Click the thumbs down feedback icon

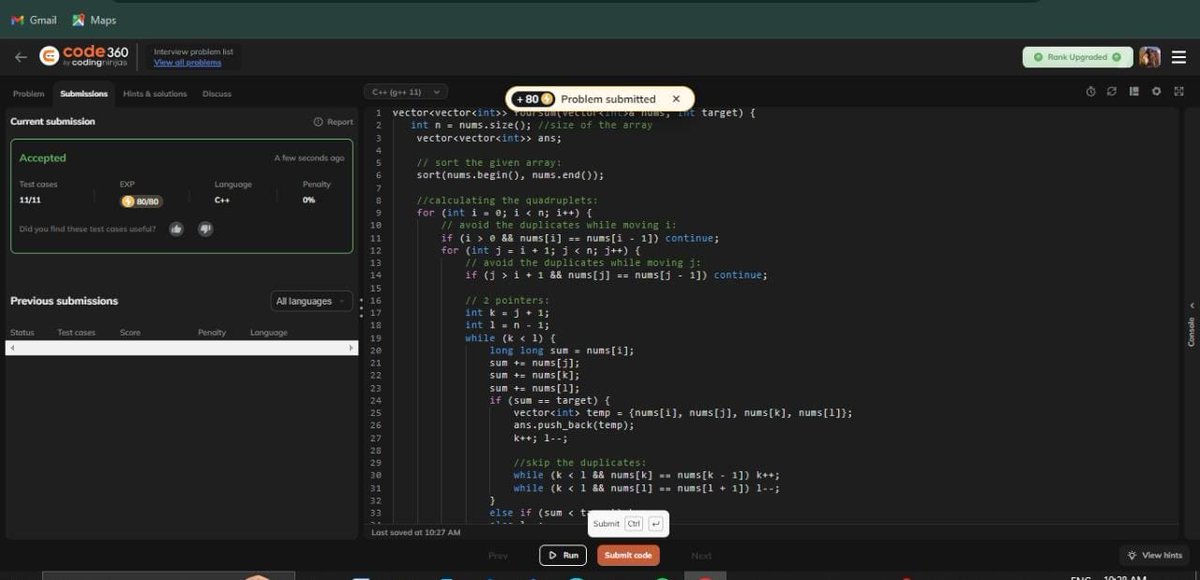click(x=205, y=229)
